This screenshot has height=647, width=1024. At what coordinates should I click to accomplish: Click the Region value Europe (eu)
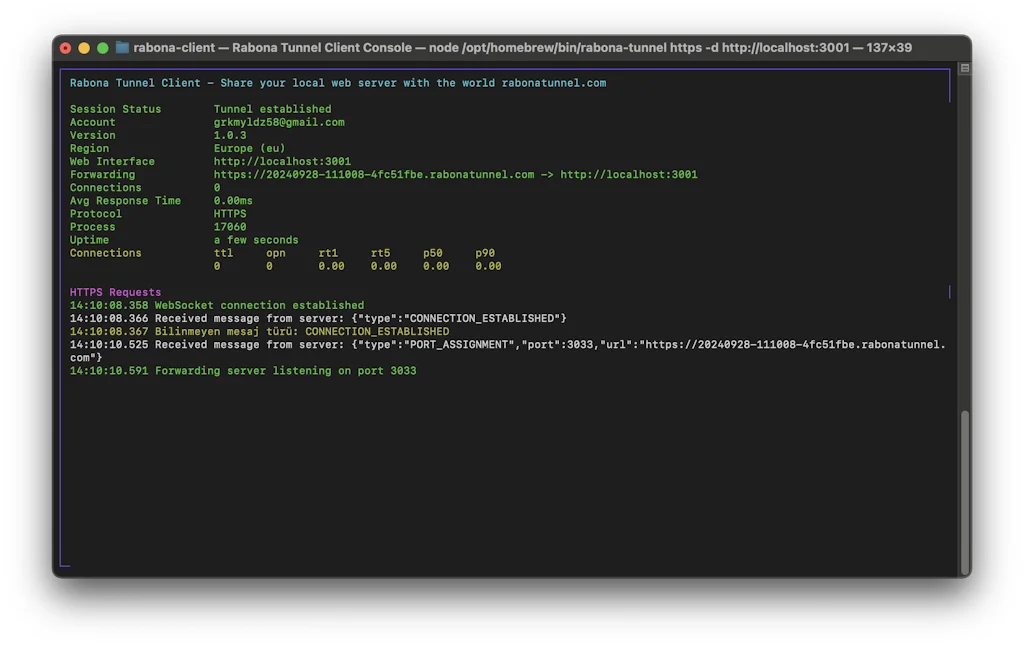click(x=249, y=148)
